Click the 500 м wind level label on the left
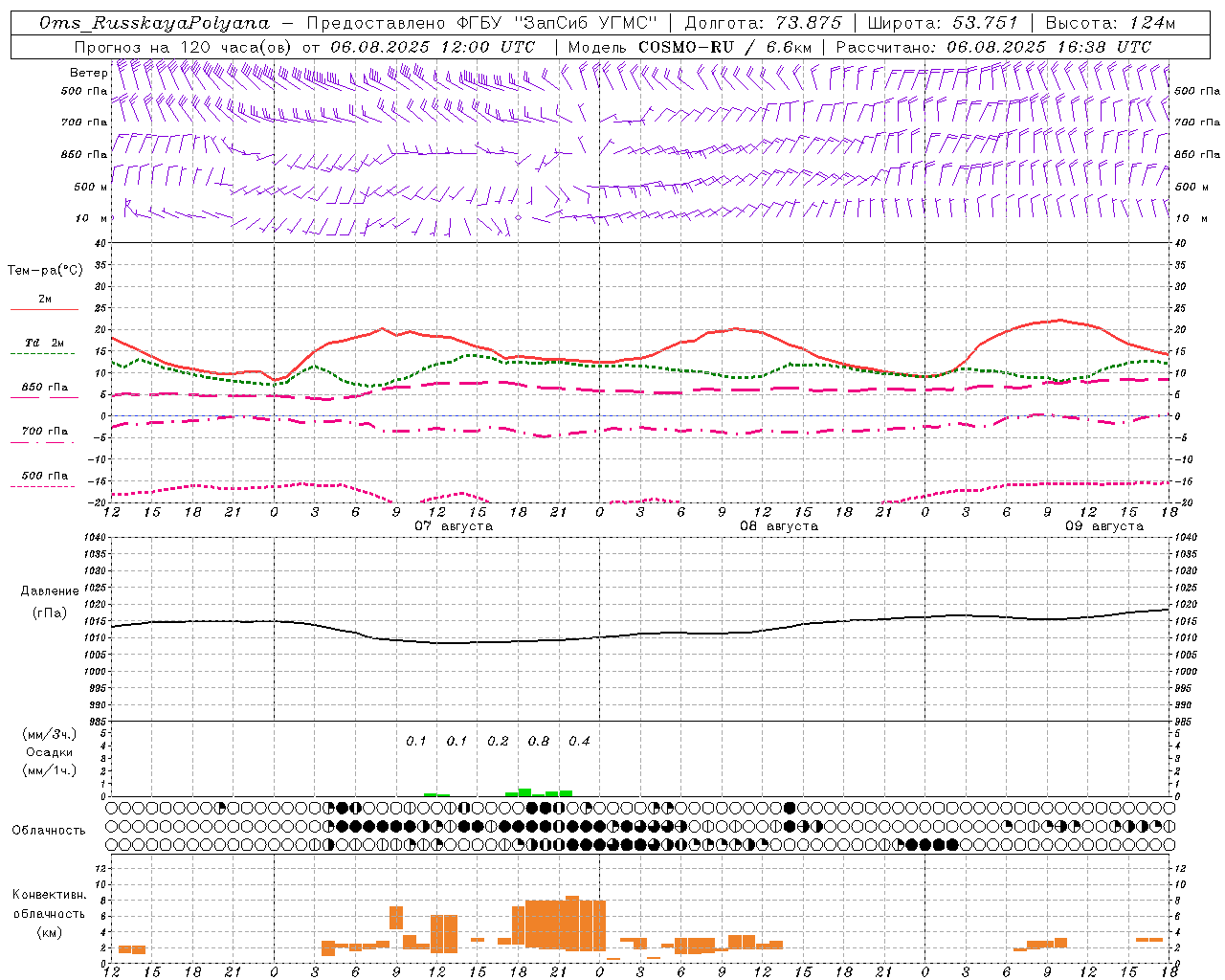The height and width of the screenshot is (980, 1225). point(90,187)
